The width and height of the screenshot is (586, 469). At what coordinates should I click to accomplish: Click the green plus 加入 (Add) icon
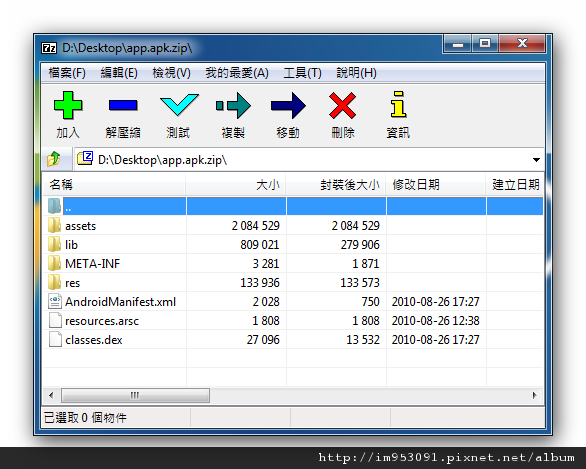(x=68, y=105)
